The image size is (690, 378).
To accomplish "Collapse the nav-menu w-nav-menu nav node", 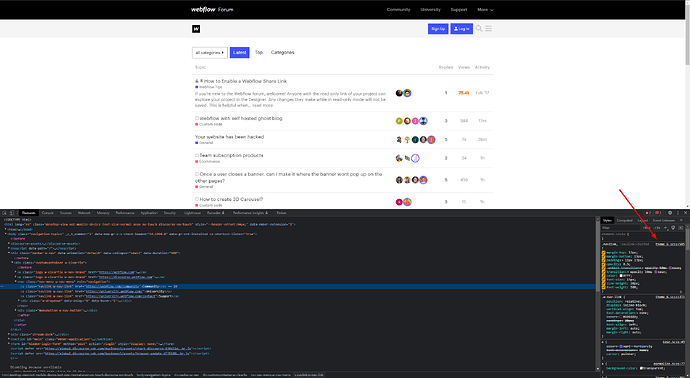I will coord(16,282).
